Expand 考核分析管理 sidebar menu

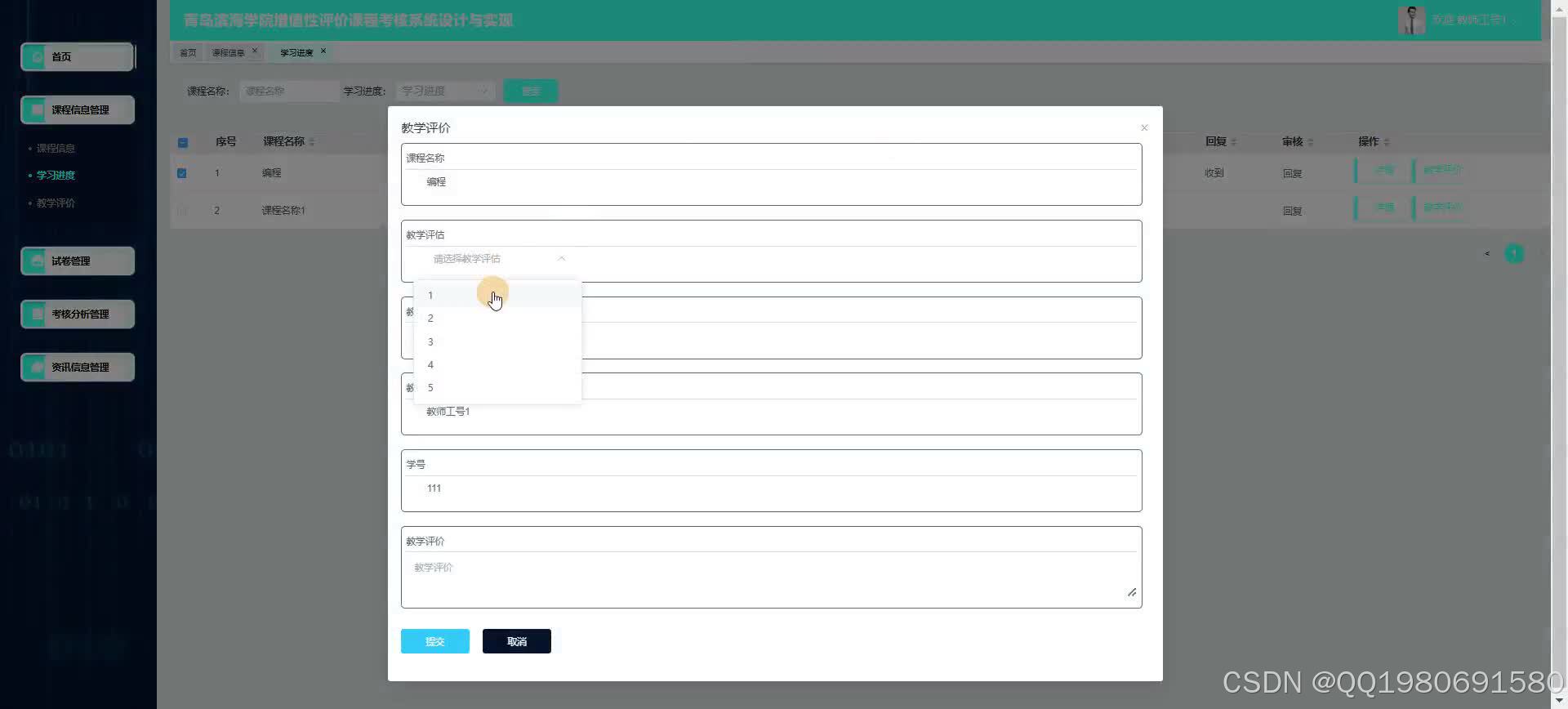pos(78,314)
